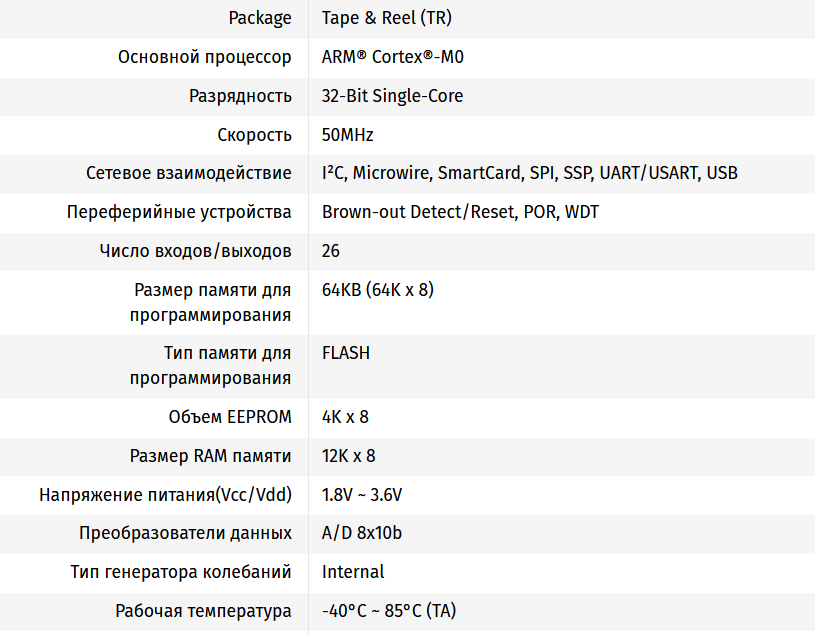The height and width of the screenshot is (635, 815).
Task: Click the 'Internal' oscillator type value
Action: point(352,572)
